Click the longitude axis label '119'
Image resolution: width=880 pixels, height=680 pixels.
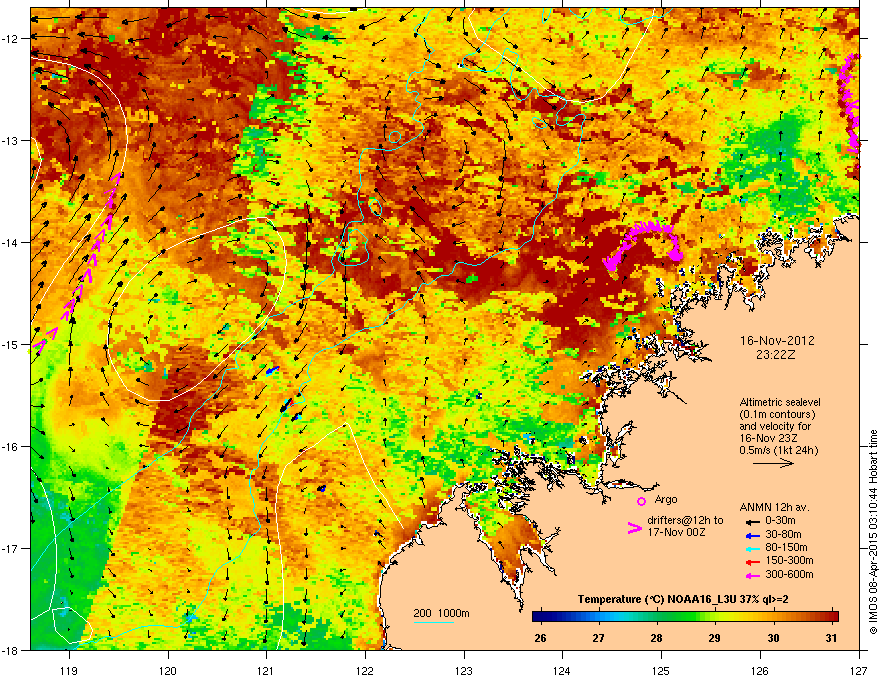tap(69, 670)
